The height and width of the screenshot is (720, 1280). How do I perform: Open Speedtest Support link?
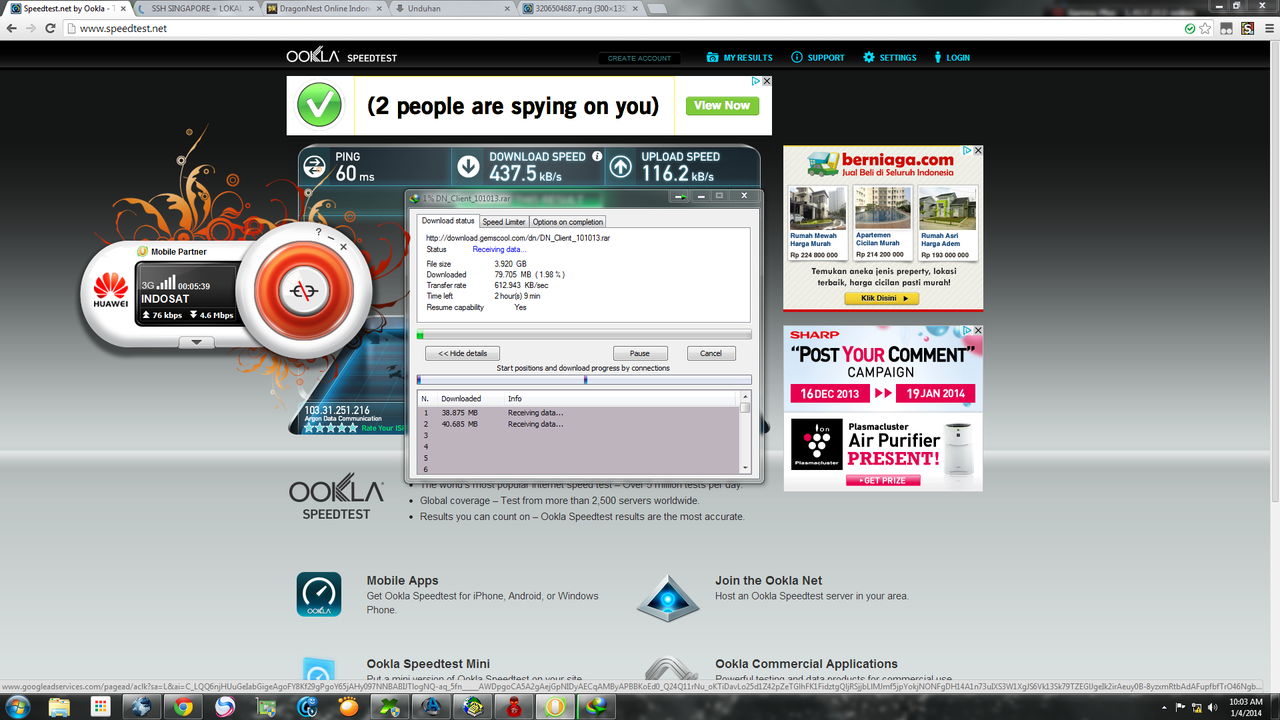pyautogui.click(x=818, y=58)
